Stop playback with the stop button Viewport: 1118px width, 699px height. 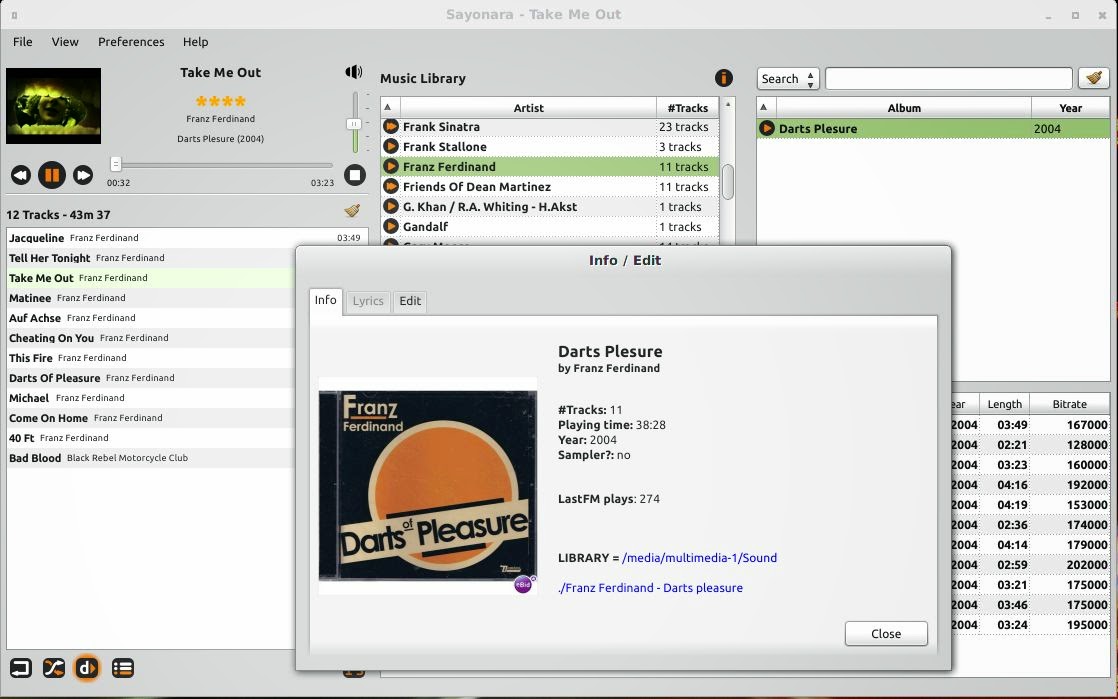(354, 175)
